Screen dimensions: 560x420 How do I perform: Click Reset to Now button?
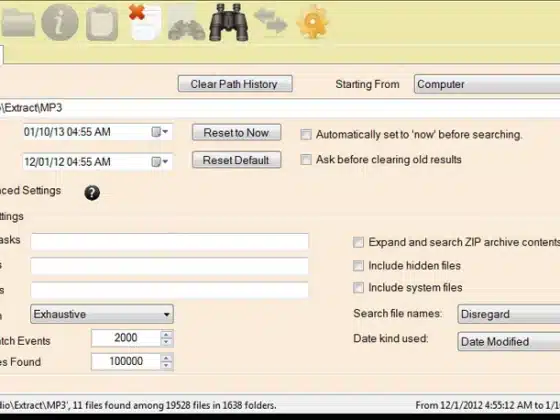[236, 132]
